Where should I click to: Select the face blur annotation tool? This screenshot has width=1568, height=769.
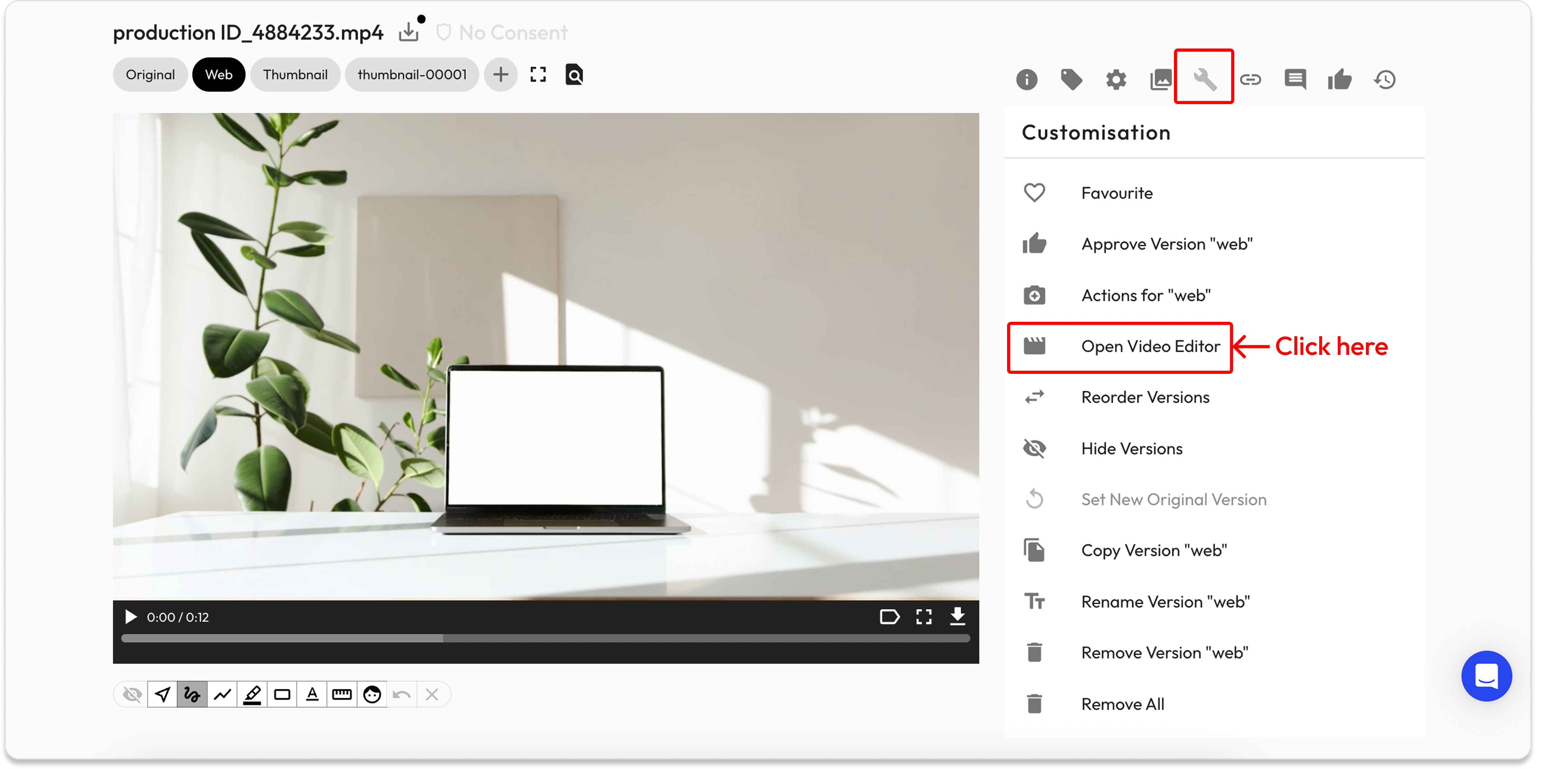[372, 694]
